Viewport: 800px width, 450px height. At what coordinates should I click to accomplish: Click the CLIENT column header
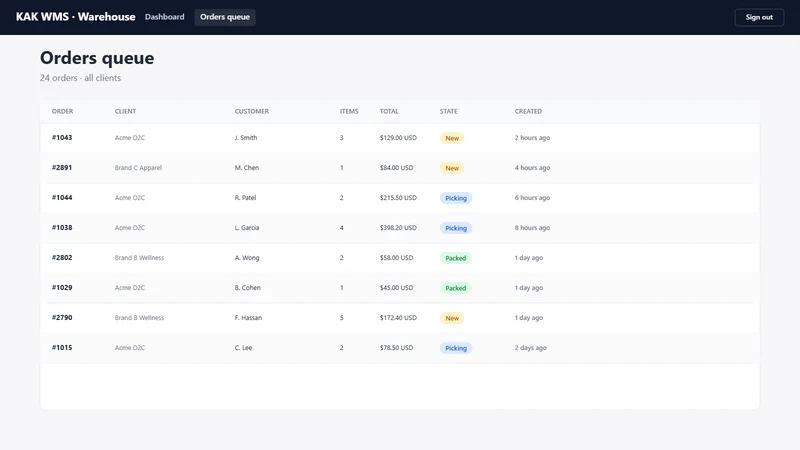tap(126, 111)
